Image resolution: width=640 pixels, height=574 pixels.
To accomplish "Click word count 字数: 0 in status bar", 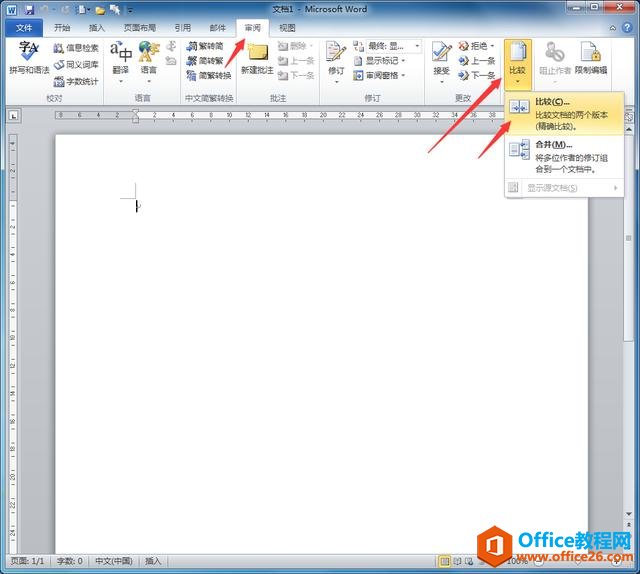I will (70, 561).
